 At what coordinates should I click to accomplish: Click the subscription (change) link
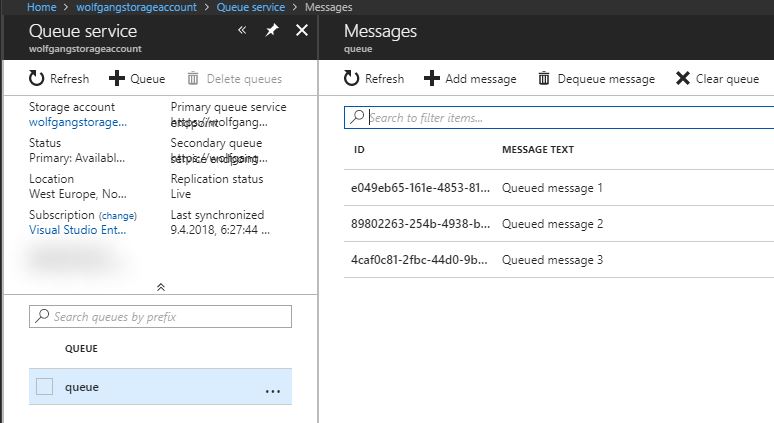[x=117, y=215]
